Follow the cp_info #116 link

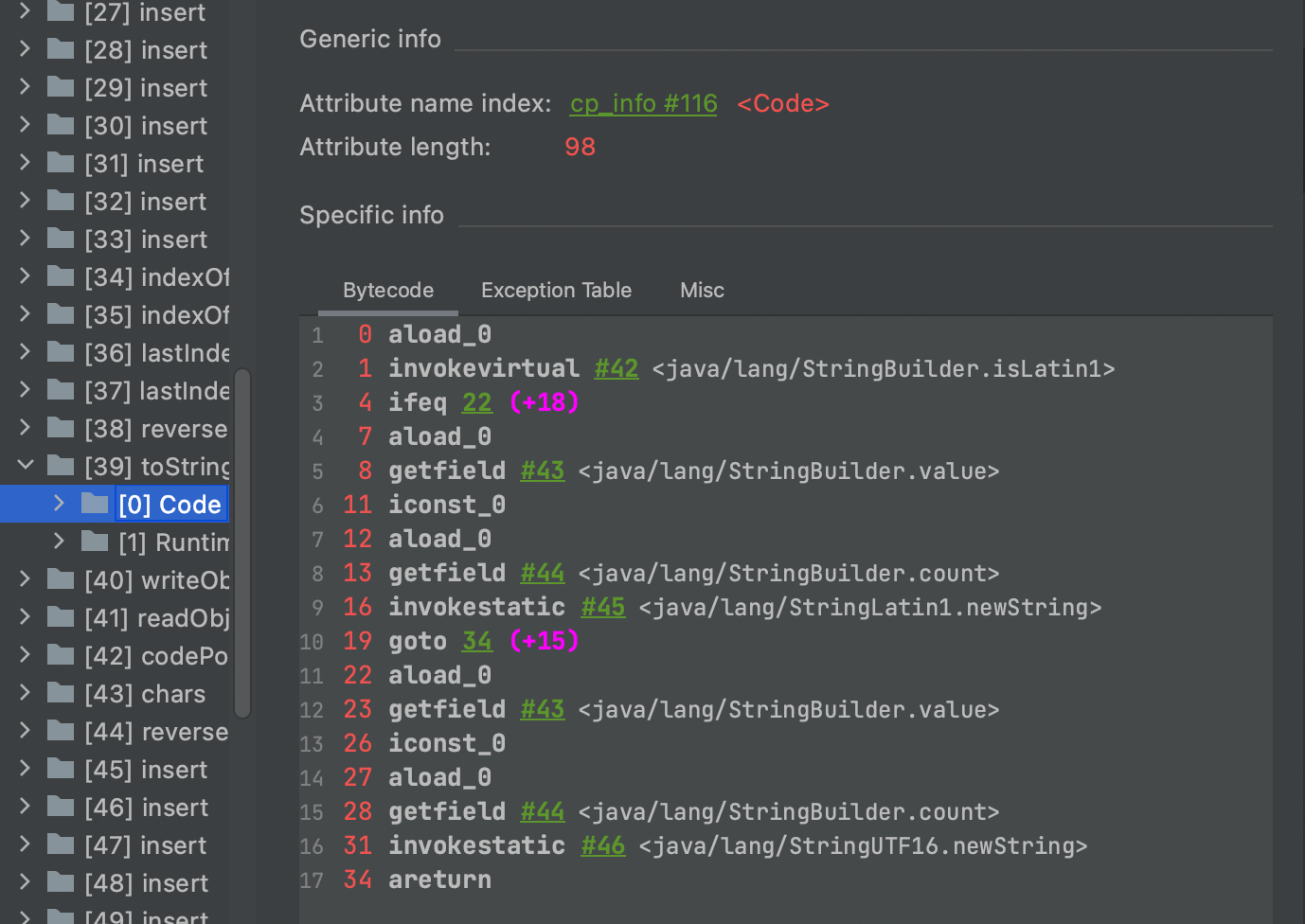[x=643, y=103]
